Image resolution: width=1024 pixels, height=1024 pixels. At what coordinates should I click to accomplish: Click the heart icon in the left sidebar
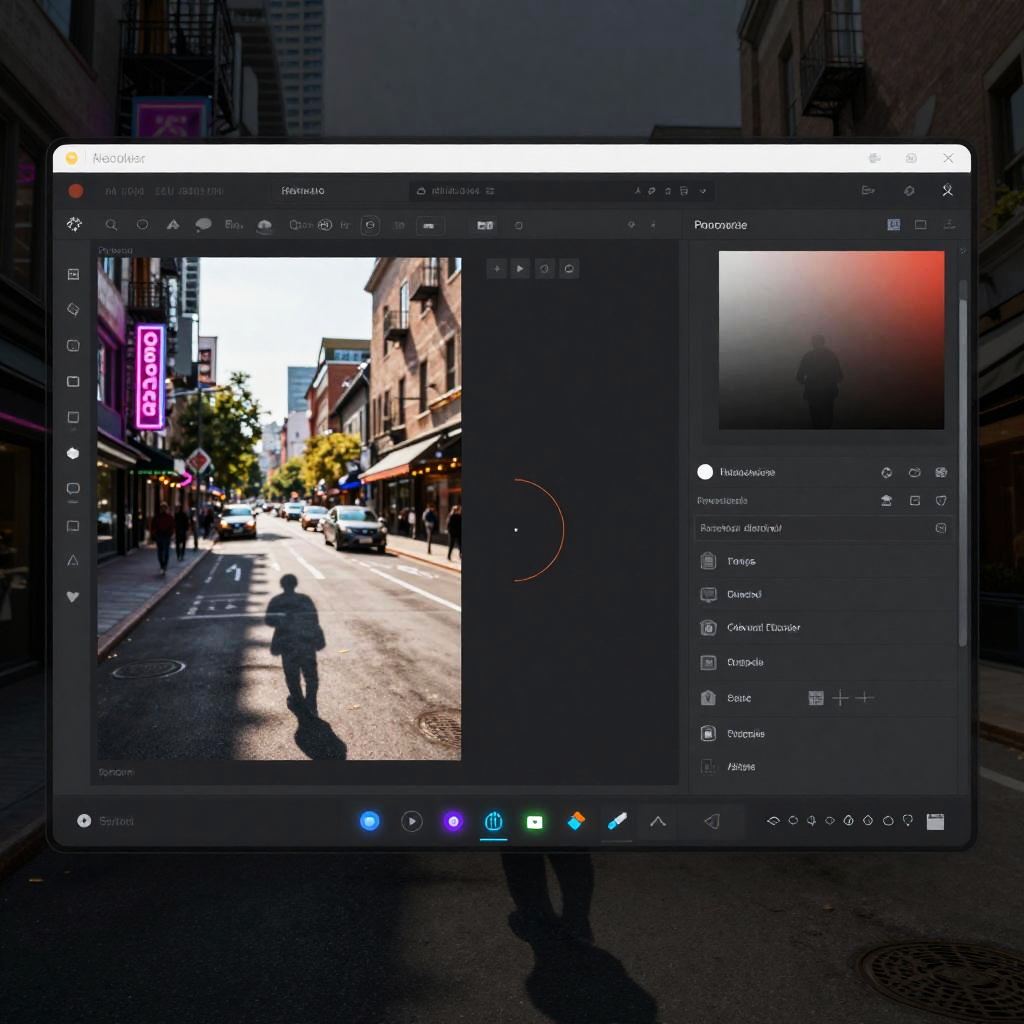click(73, 597)
